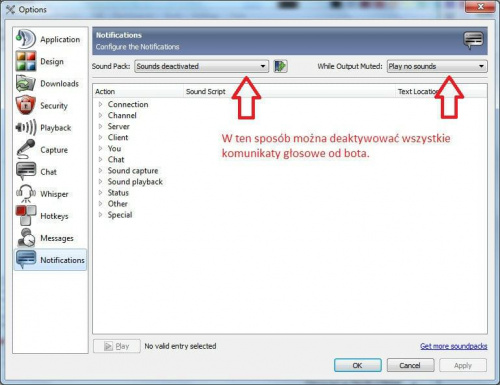Click the OK button

(x=358, y=365)
